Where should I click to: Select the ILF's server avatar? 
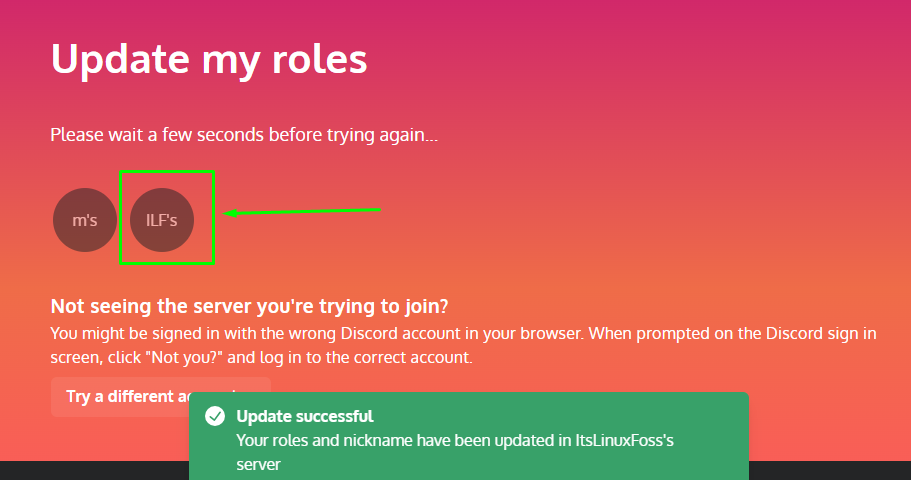click(162, 220)
